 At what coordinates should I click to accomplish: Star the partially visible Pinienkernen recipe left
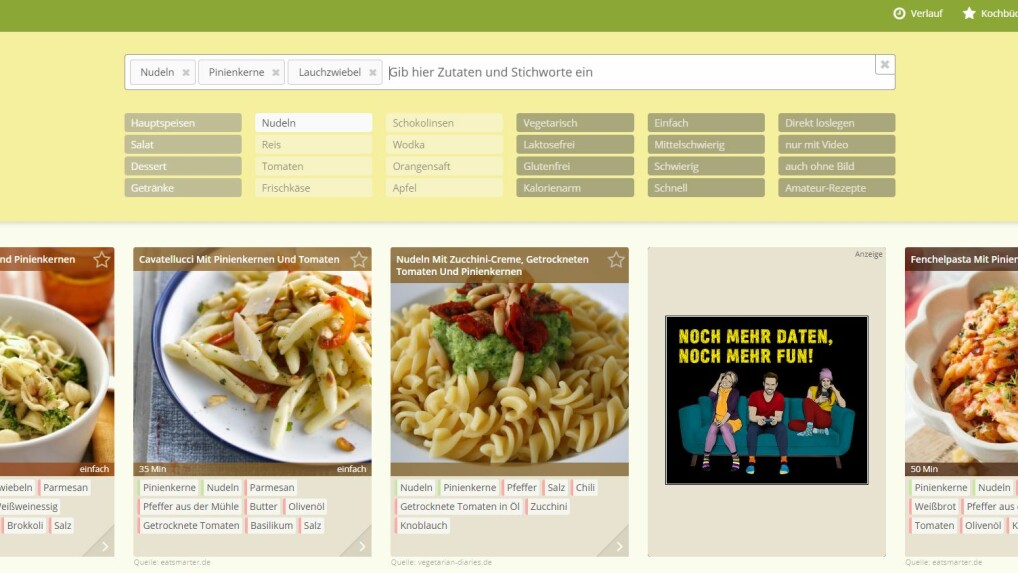click(102, 260)
